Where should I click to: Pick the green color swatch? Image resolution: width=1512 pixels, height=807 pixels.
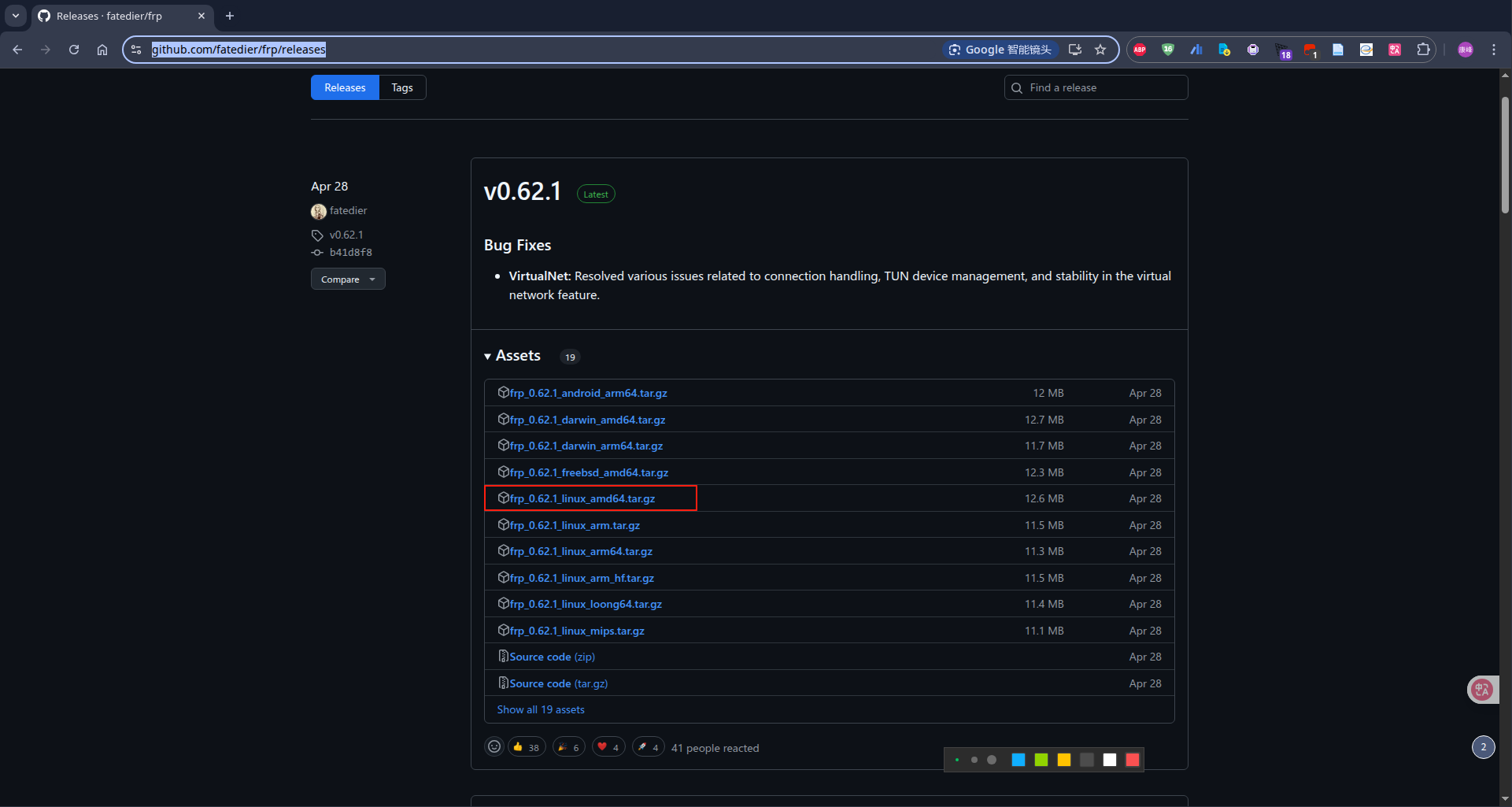click(x=1041, y=760)
